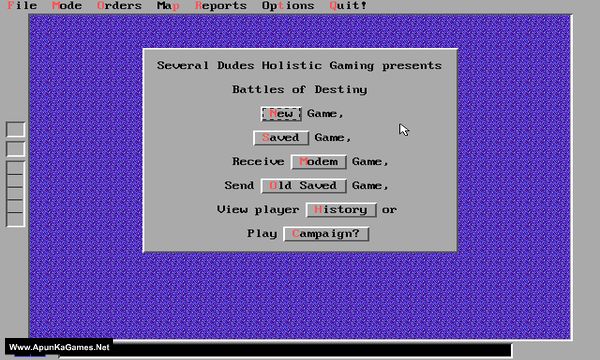The height and width of the screenshot is (360, 600).
Task: Open the Orders menu
Action: 119,6
